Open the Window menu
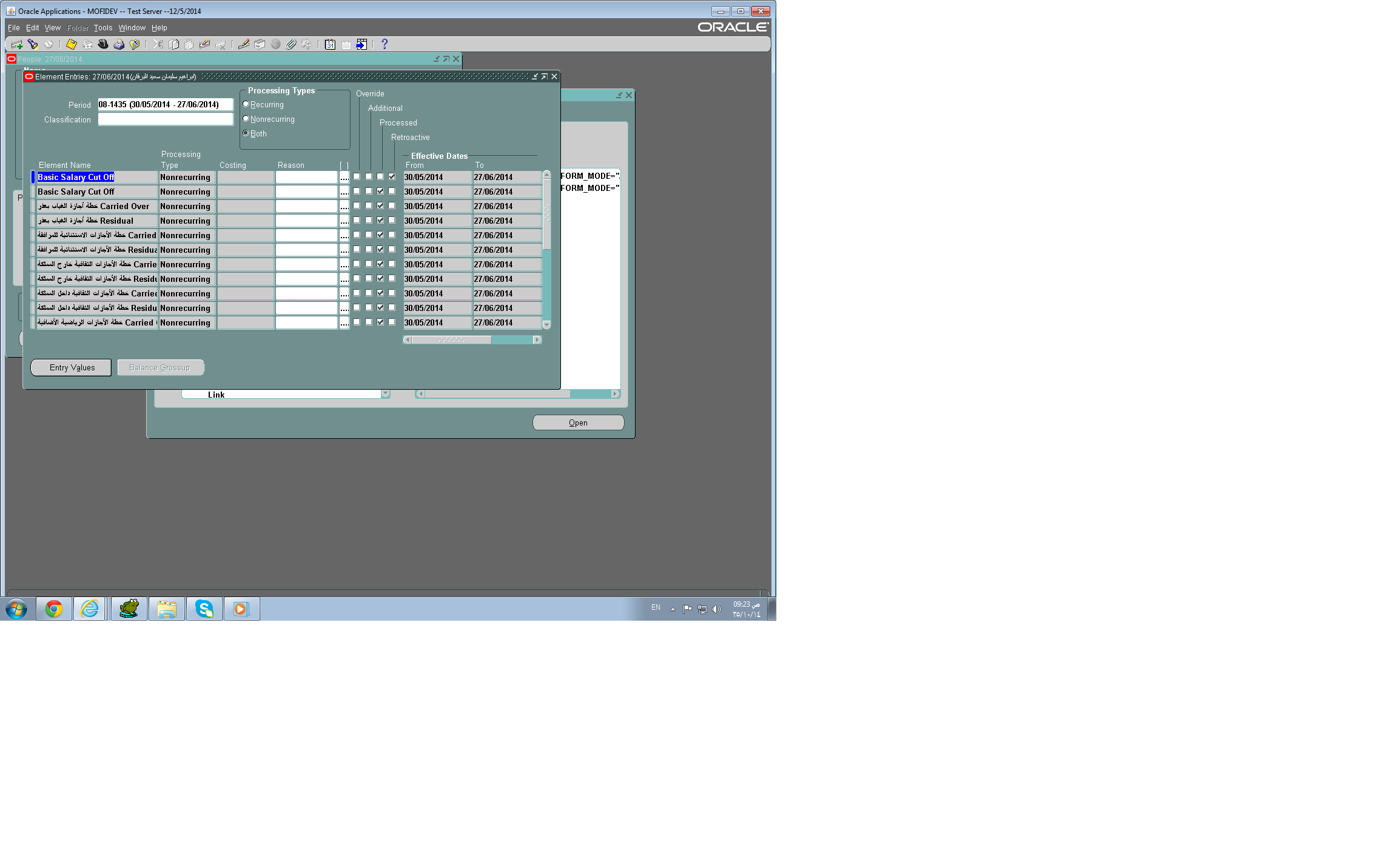 click(132, 28)
